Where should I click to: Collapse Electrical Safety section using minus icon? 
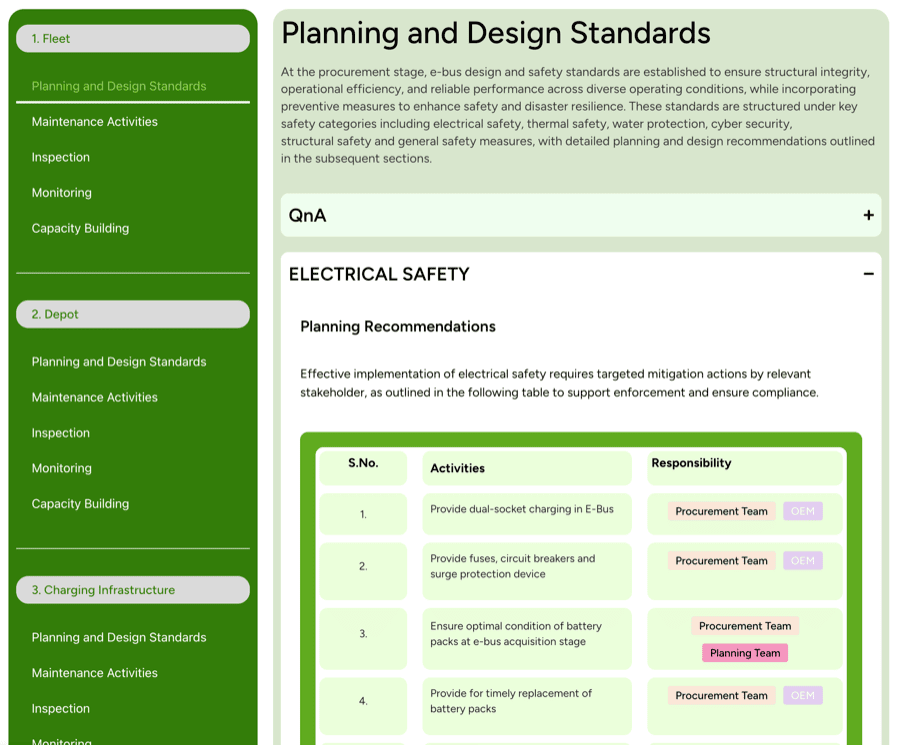coord(868,274)
